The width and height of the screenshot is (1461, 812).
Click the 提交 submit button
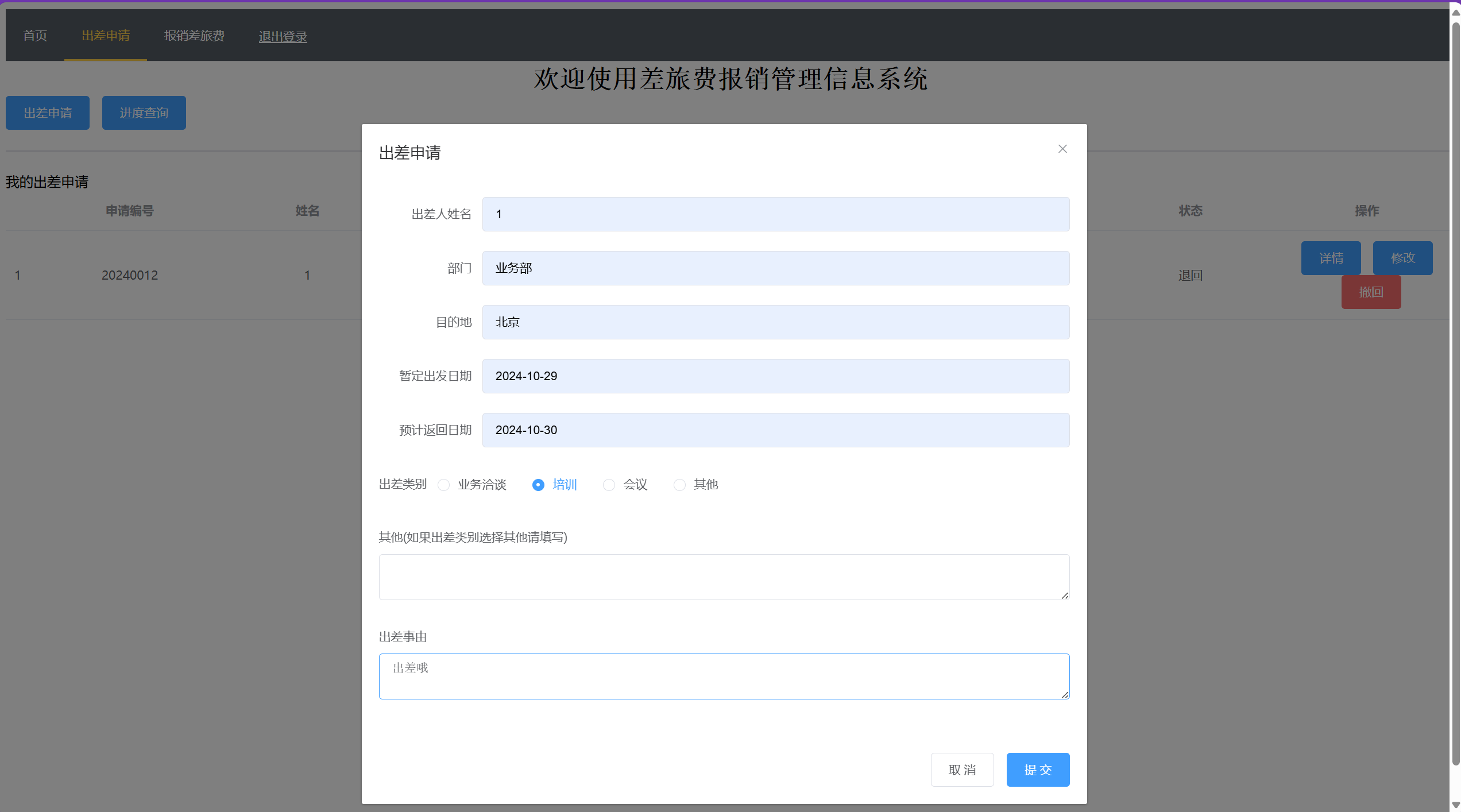point(1037,770)
